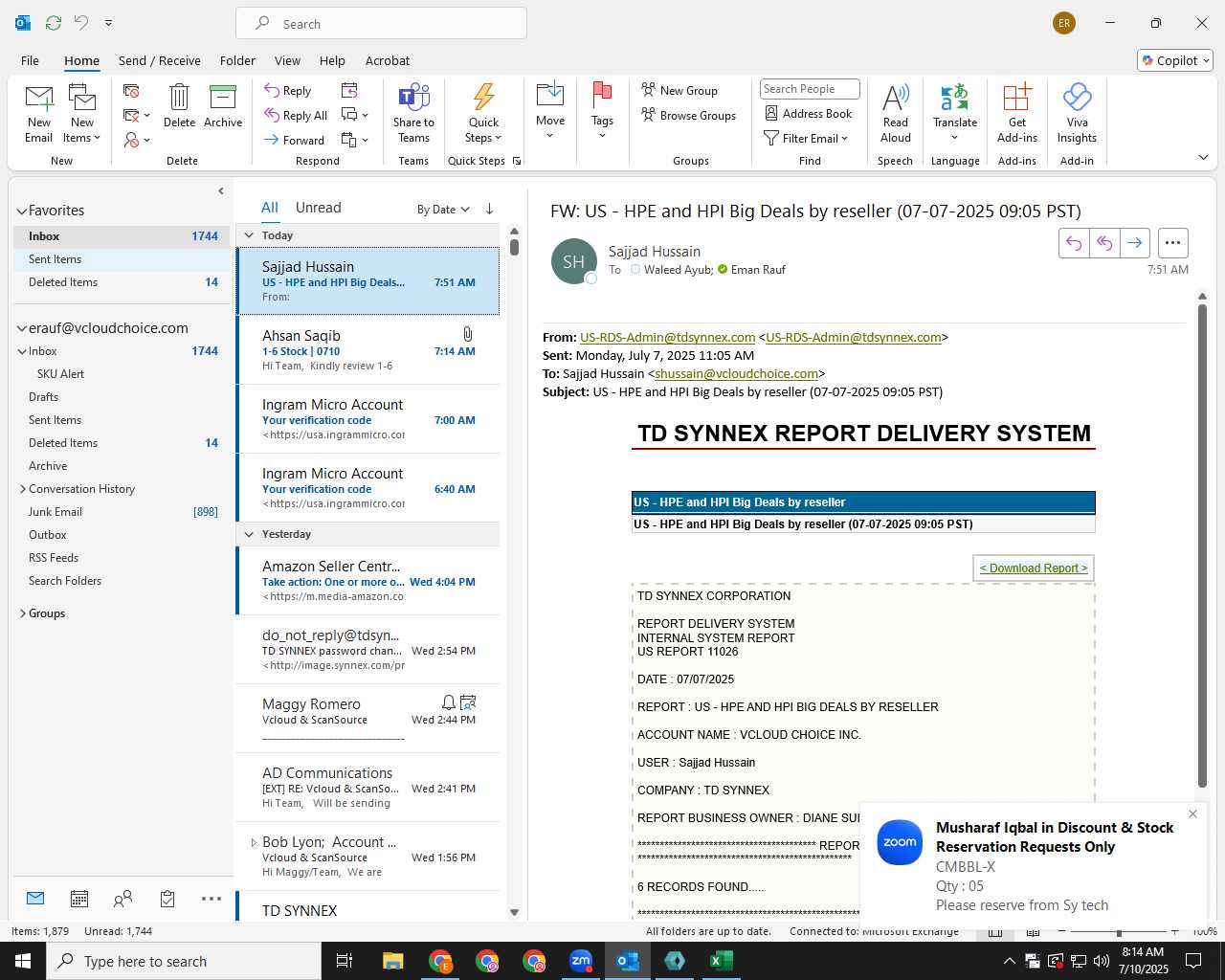Dismiss the Zoom notification

click(1192, 814)
